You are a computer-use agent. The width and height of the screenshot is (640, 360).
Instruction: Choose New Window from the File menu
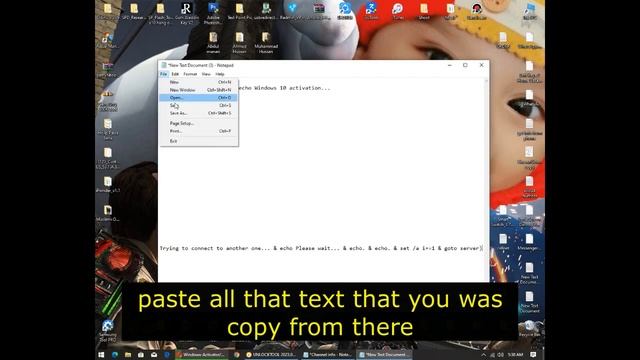198,90
